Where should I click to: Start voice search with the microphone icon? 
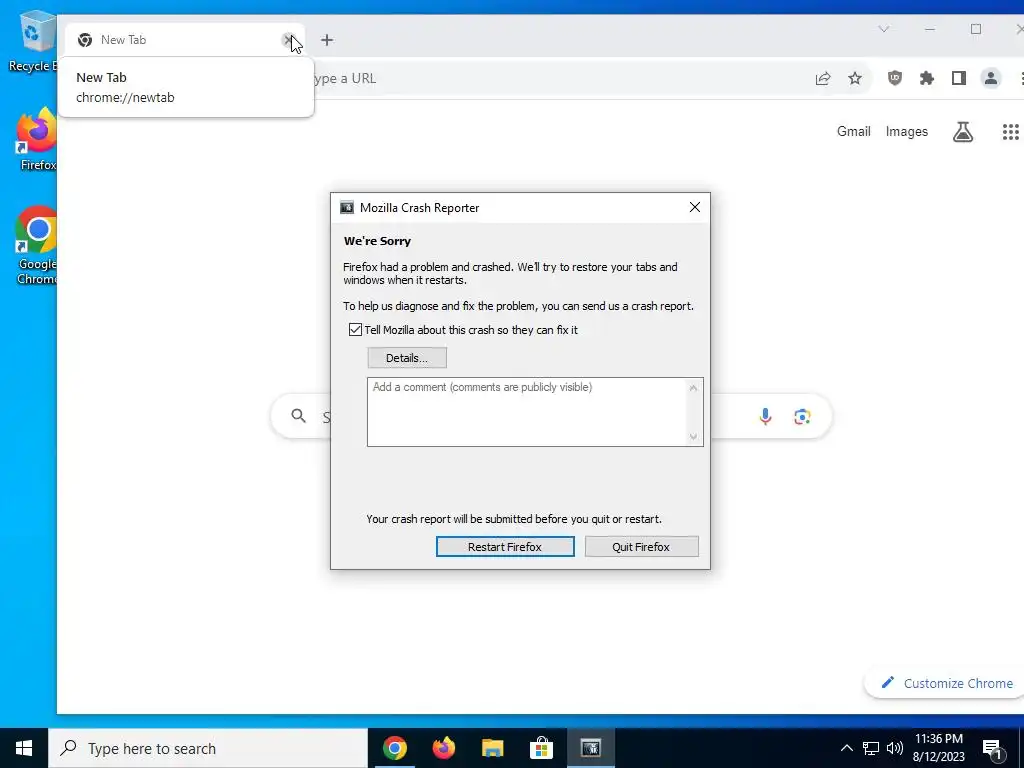(765, 416)
